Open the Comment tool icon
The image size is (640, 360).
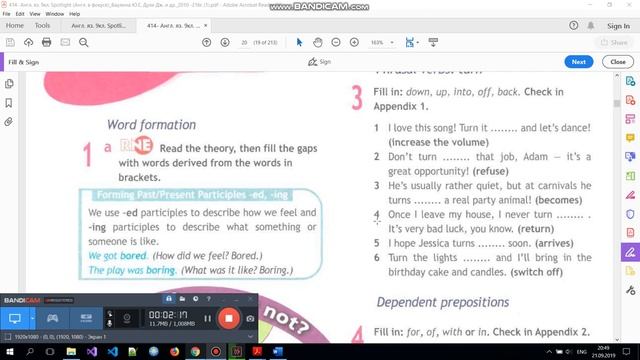pos(630,138)
